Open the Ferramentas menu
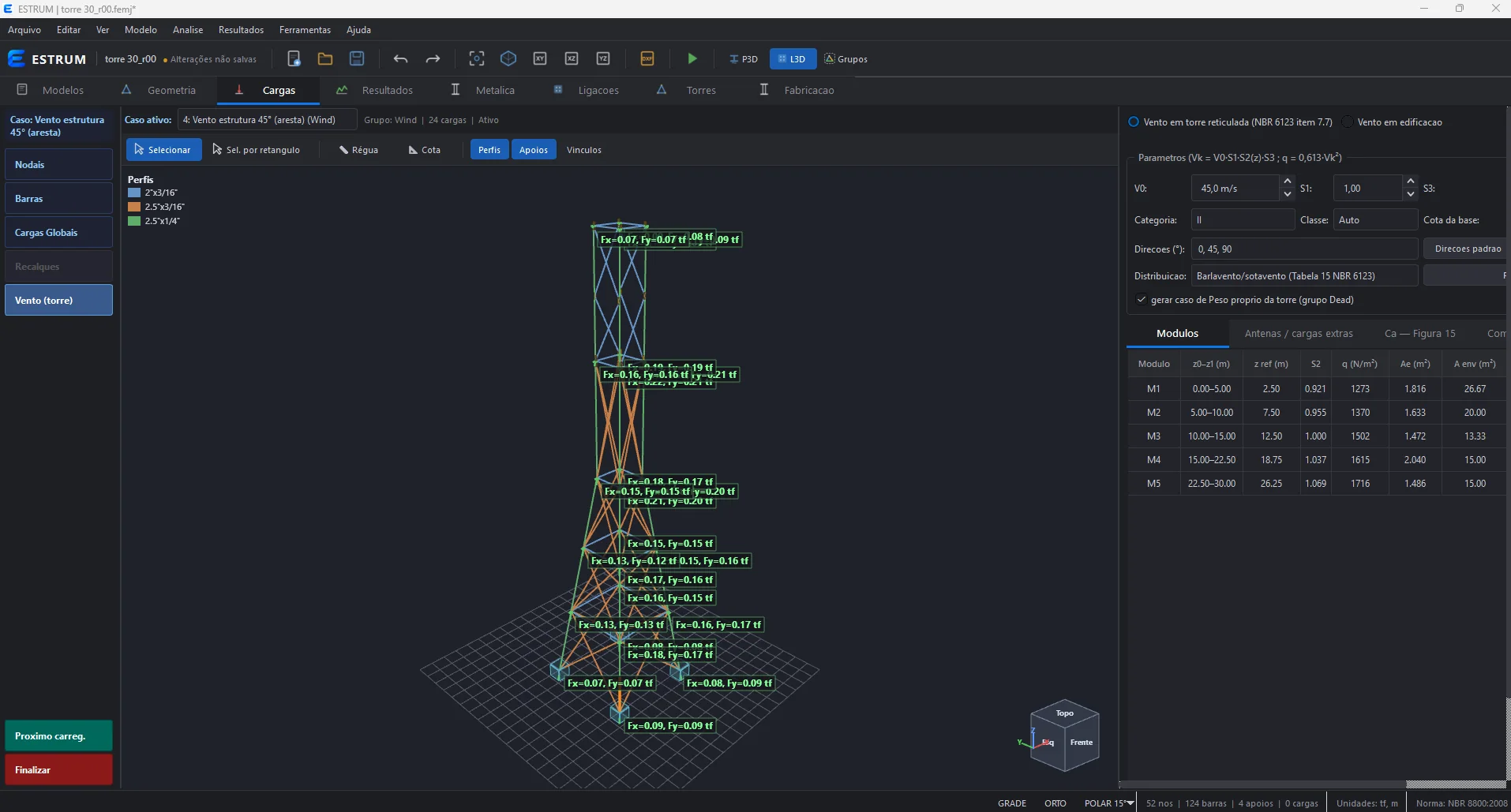The height and width of the screenshot is (812, 1511). tap(305, 30)
